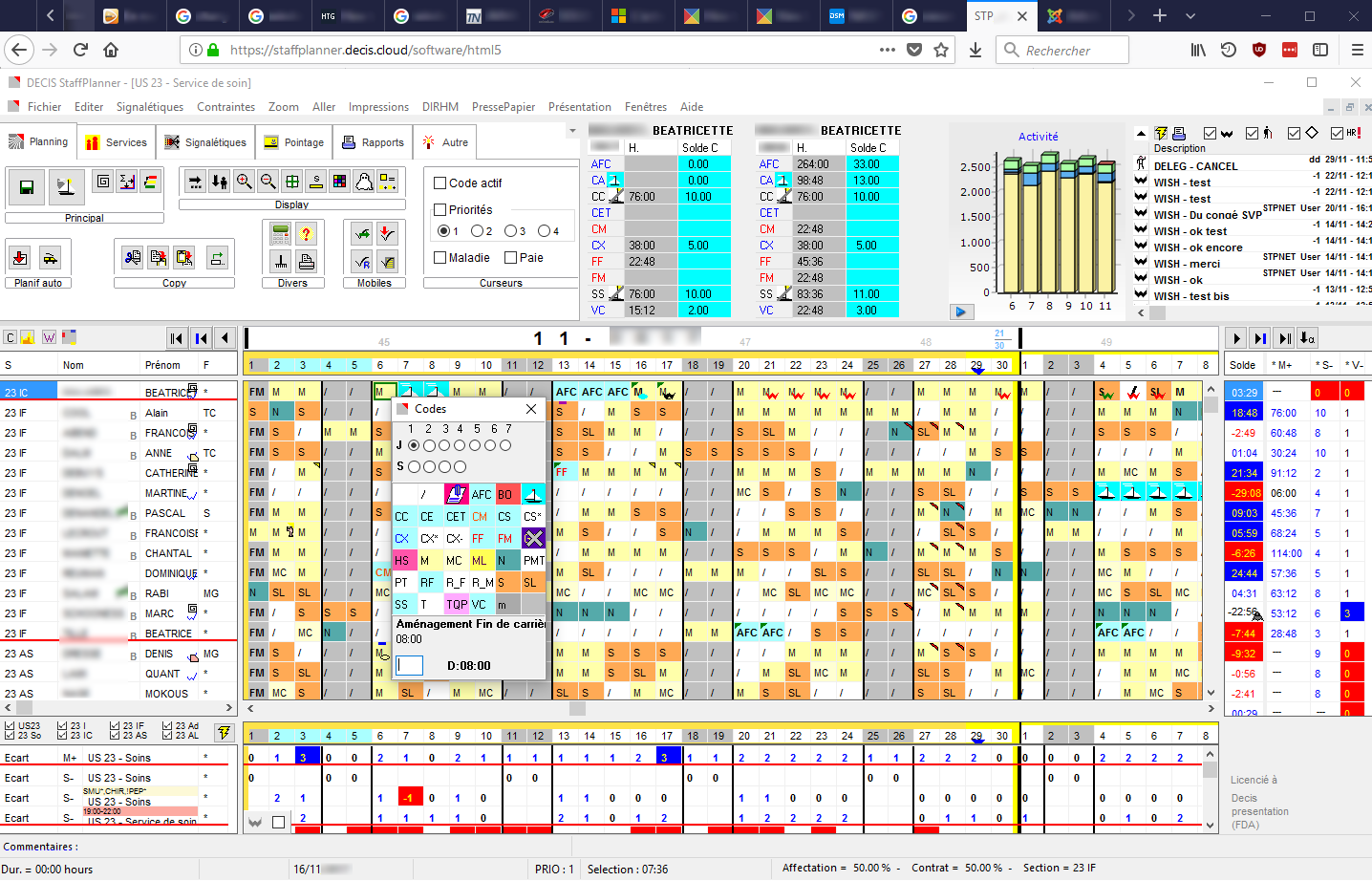Image resolution: width=1372 pixels, height=881 pixels.
Task: Click the lightning bolt icon above the Description list
Action: (1161, 133)
